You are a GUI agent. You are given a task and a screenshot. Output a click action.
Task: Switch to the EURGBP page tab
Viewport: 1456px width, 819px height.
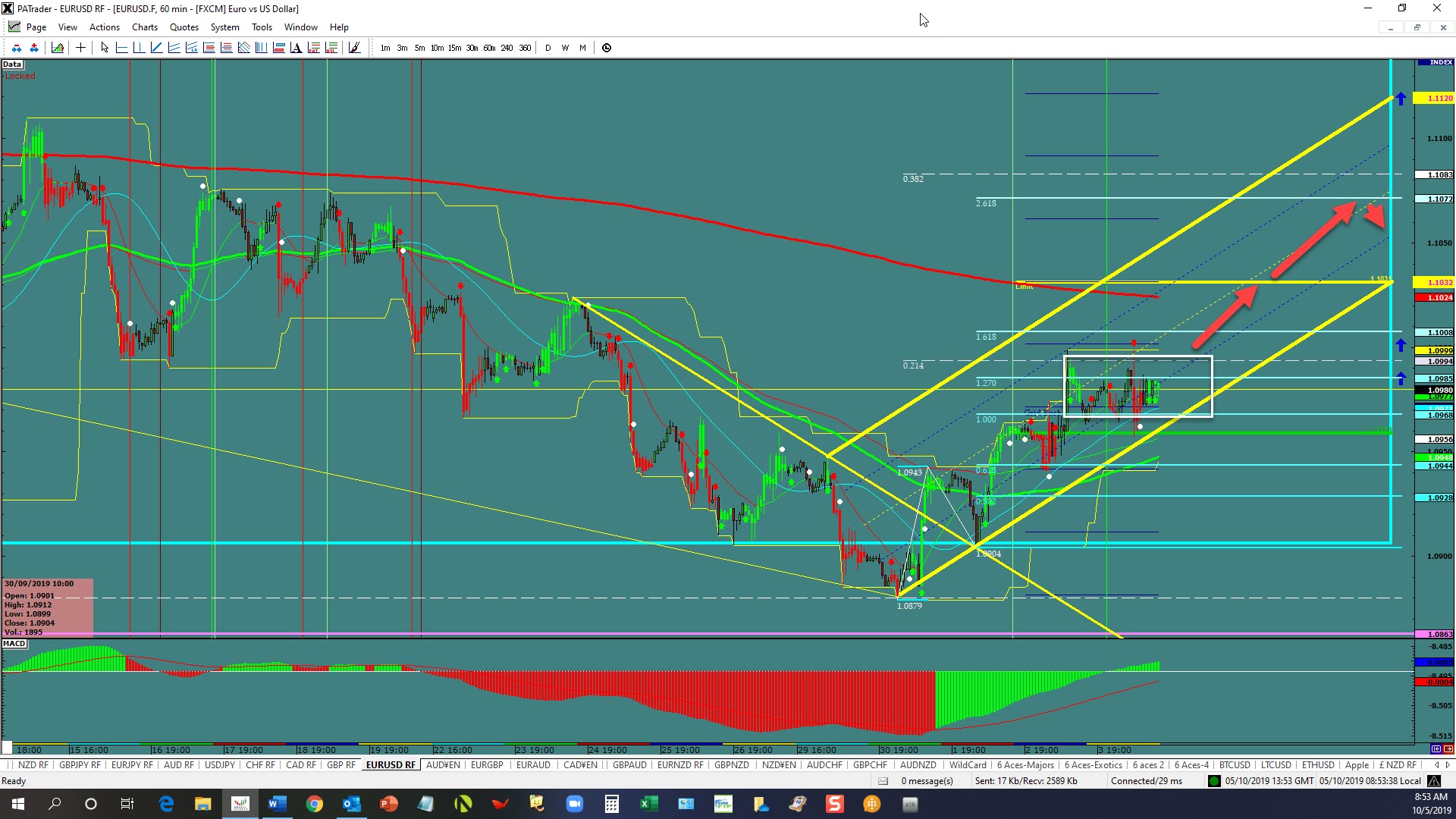pyautogui.click(x=487, y=765)
